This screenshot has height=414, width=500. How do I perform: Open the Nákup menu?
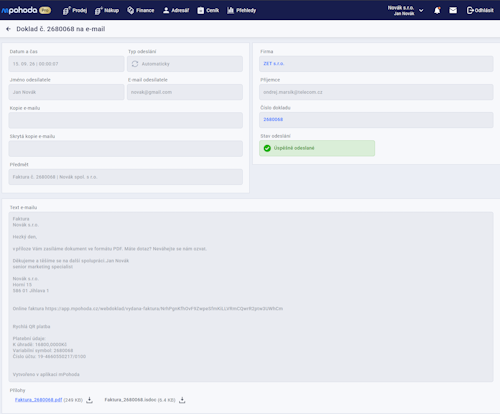(x=107, y=10)
